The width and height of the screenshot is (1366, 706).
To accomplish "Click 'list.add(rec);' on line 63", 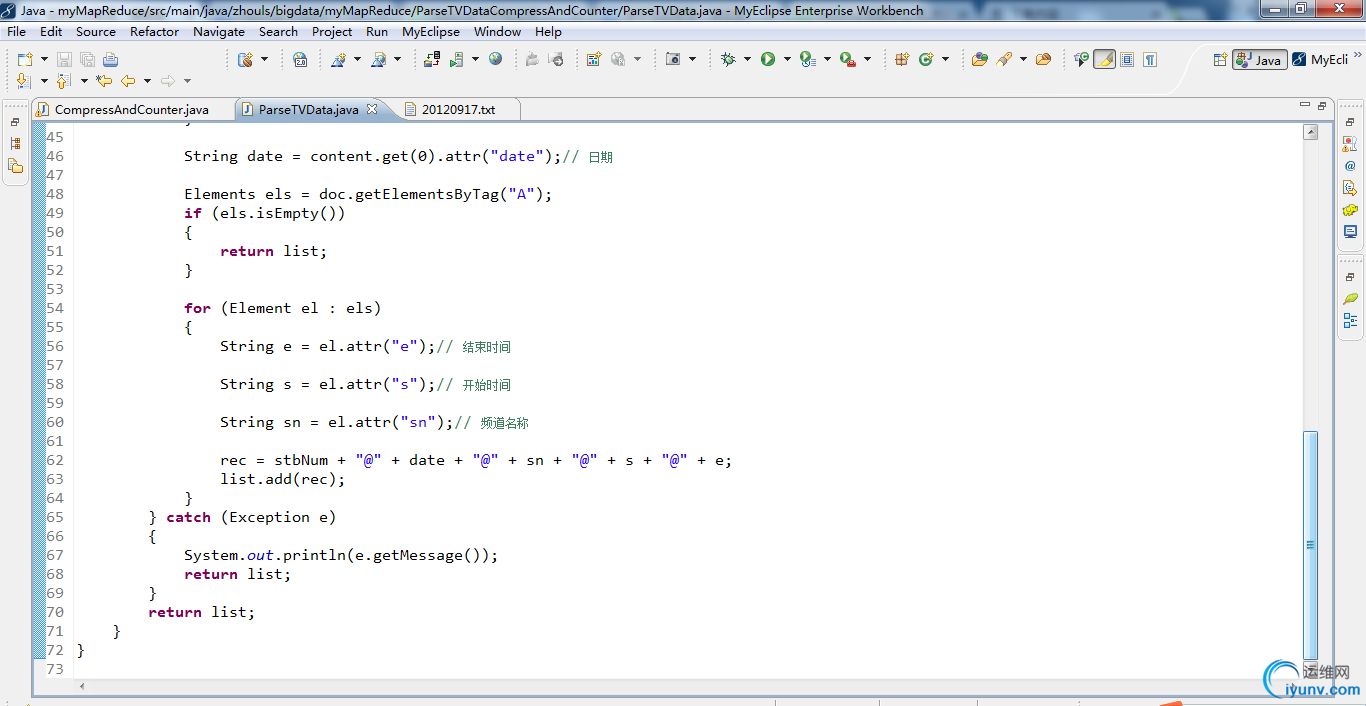I will click(283, 479).
